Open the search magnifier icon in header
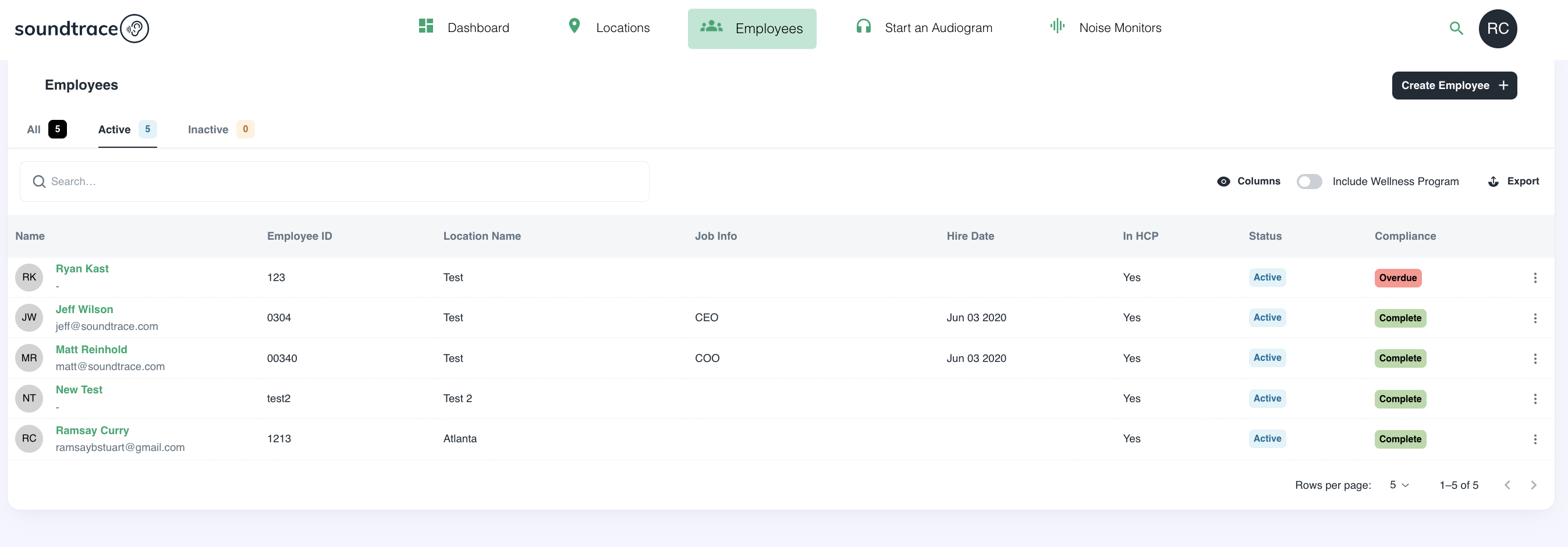 (1456, 29)
